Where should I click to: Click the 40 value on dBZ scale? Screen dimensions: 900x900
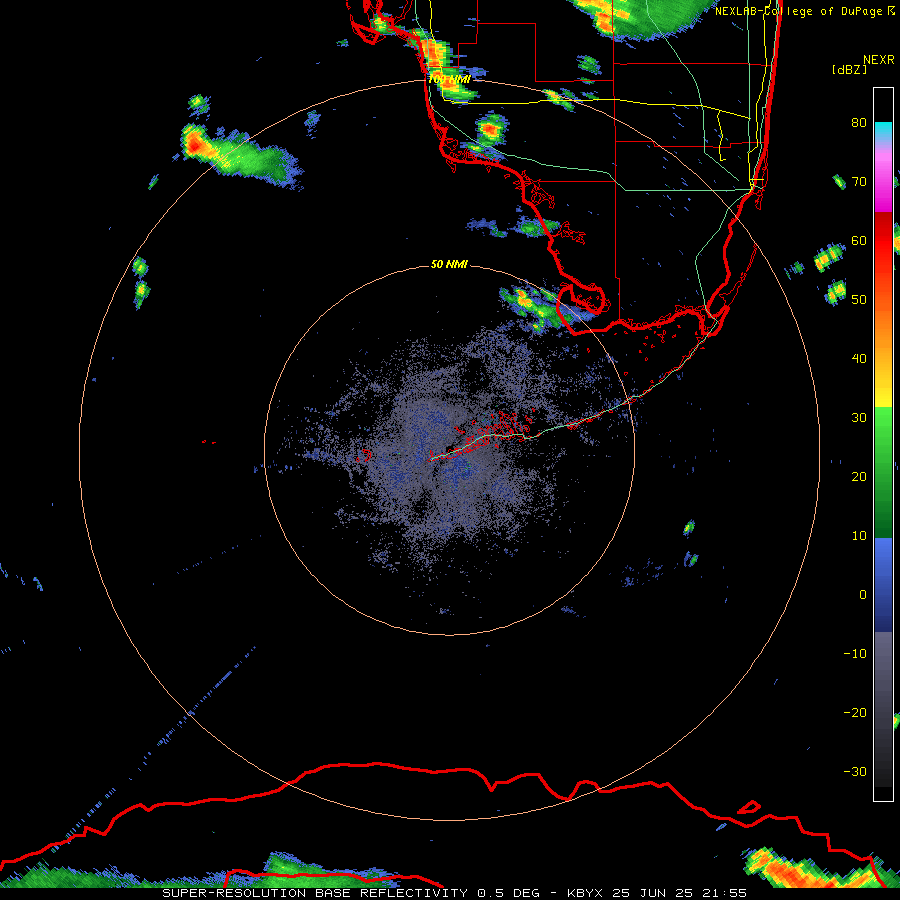click(x=859, y=359)
